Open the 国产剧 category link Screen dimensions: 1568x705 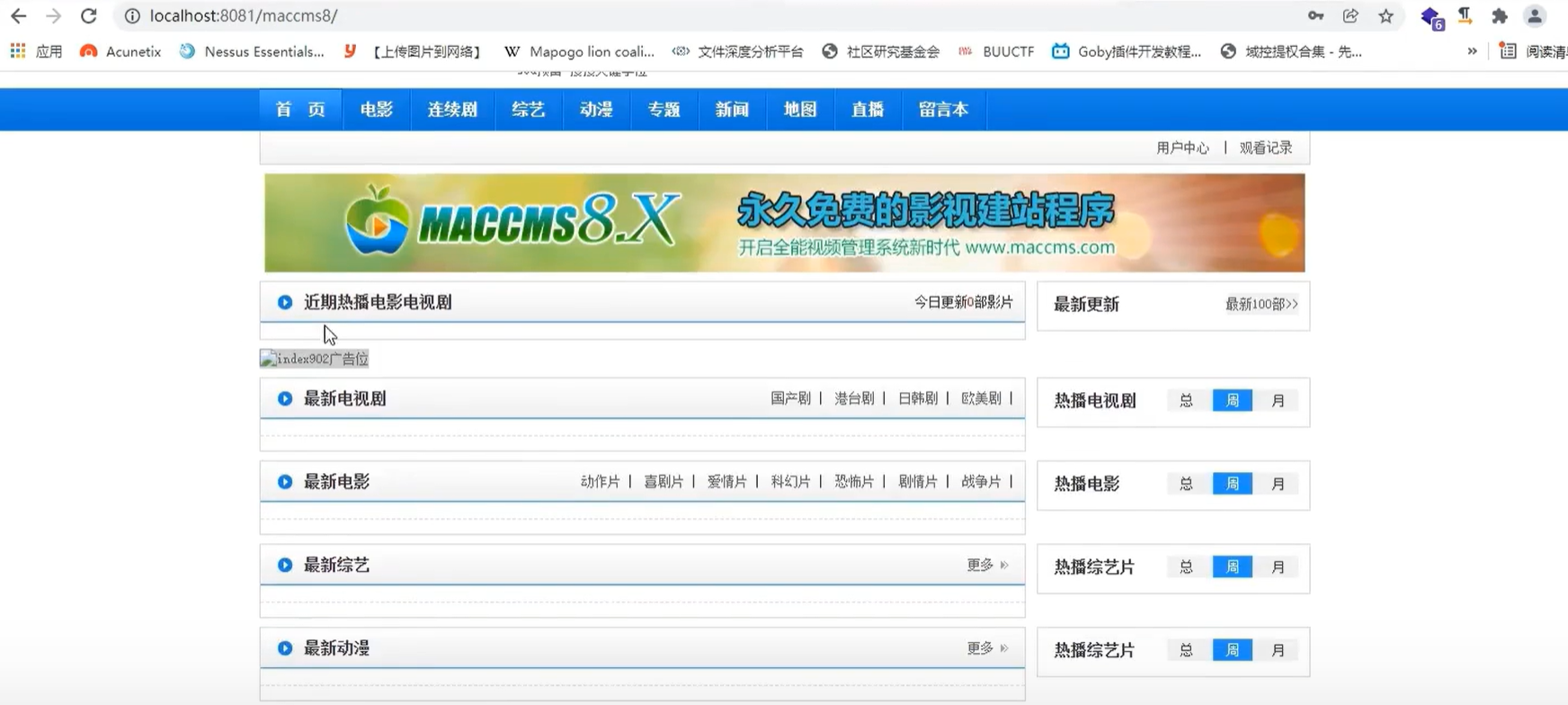[x=790, y=398]
